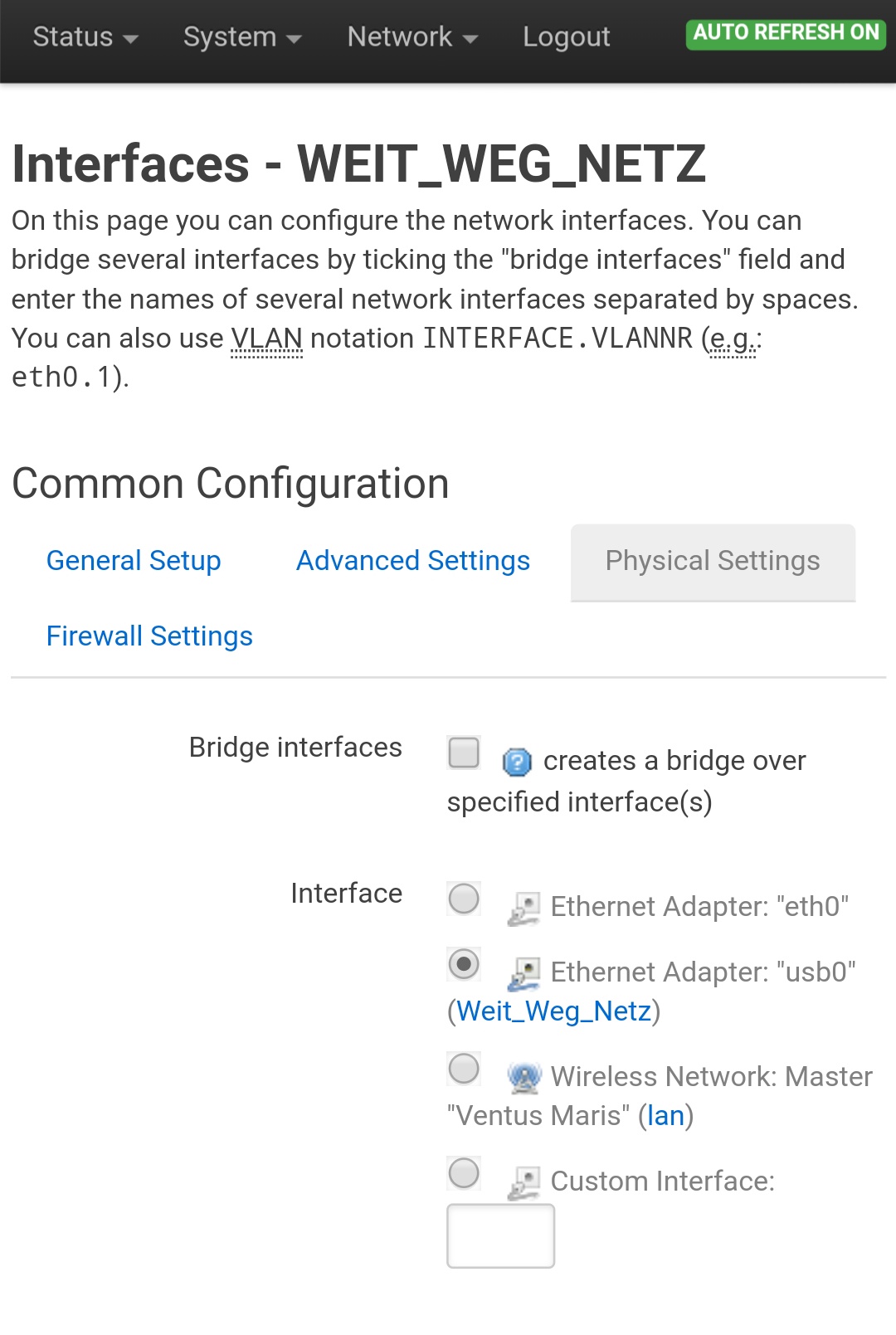The image size is (896, 1335).
Task: Follow the Weit_Weg_Netz interface link
Action: (553, 1011)
